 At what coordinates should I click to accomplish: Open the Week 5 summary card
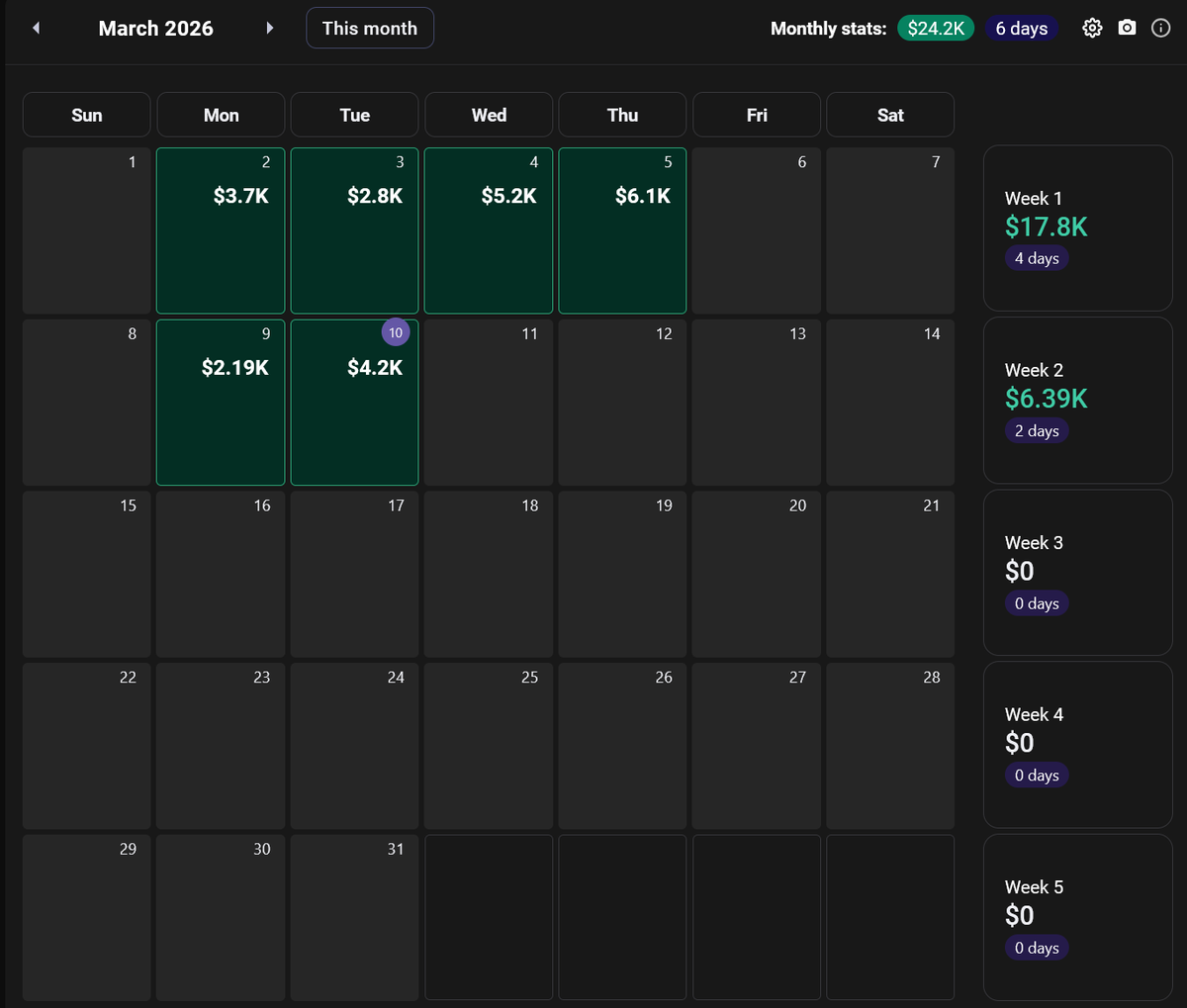click(1078, 917)
